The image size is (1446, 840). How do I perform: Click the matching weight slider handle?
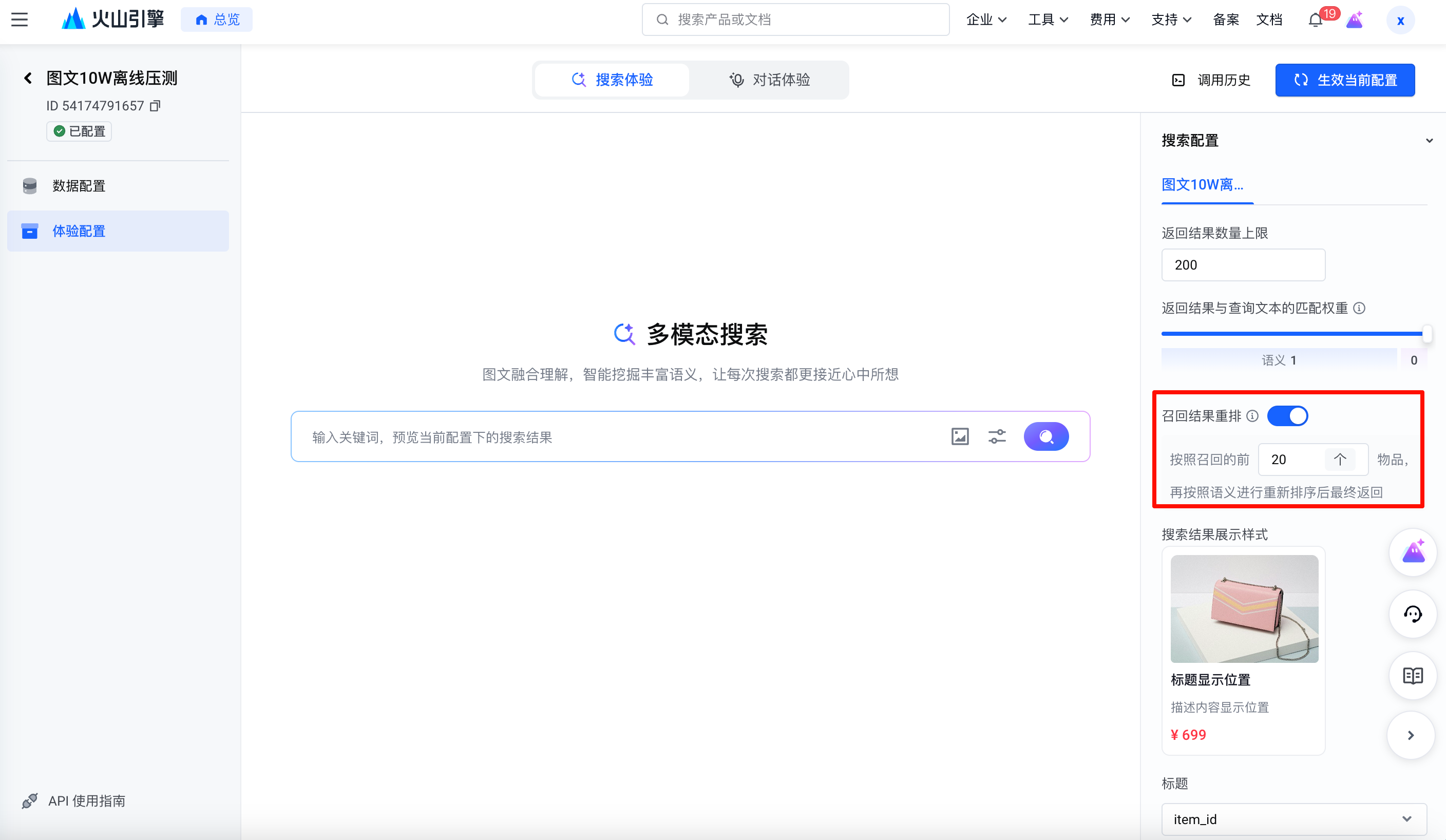click(1426, 333)
